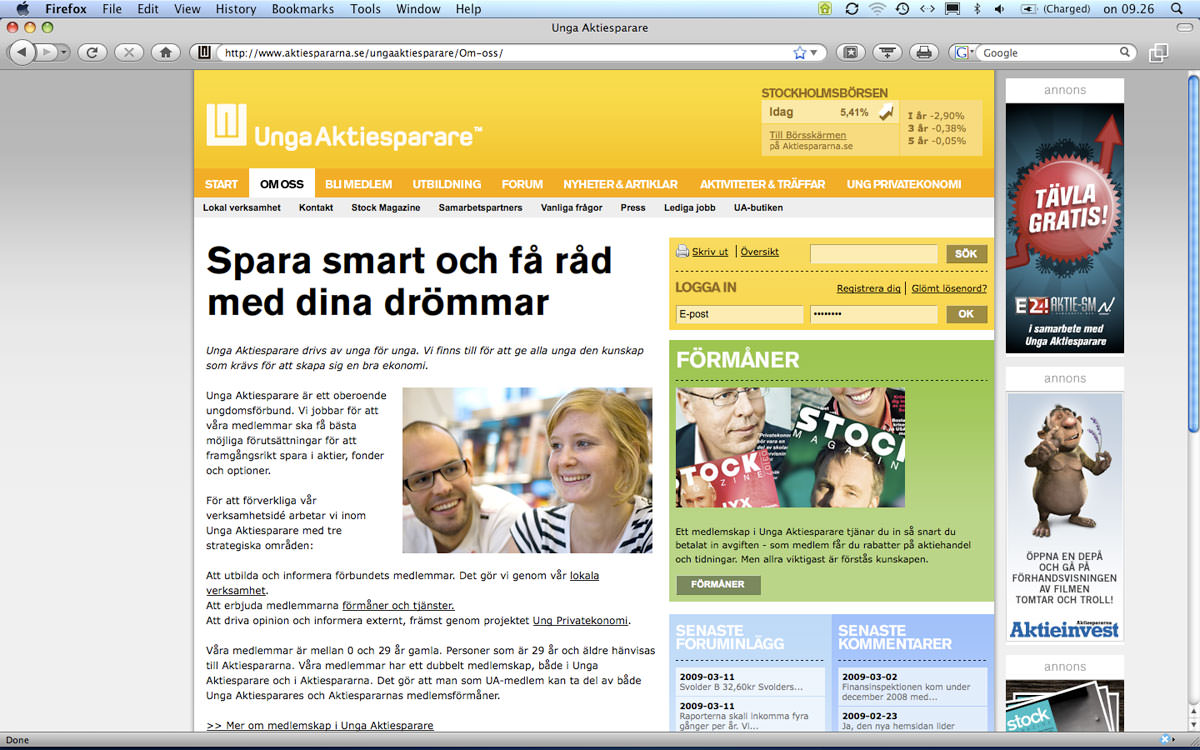This screenshot has width=1200, height=750.
Task: Click the Unga Aktiesparare logo
Action: coord(344,127)
